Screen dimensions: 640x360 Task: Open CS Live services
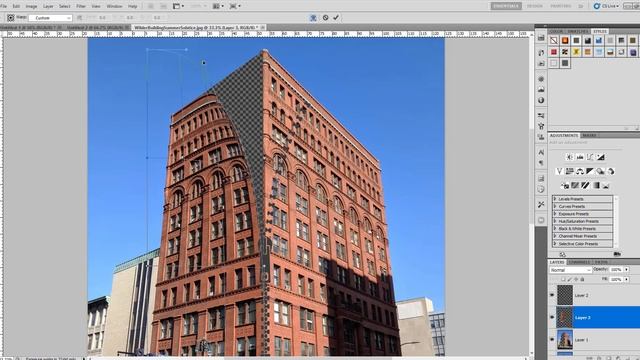[607, 6]
